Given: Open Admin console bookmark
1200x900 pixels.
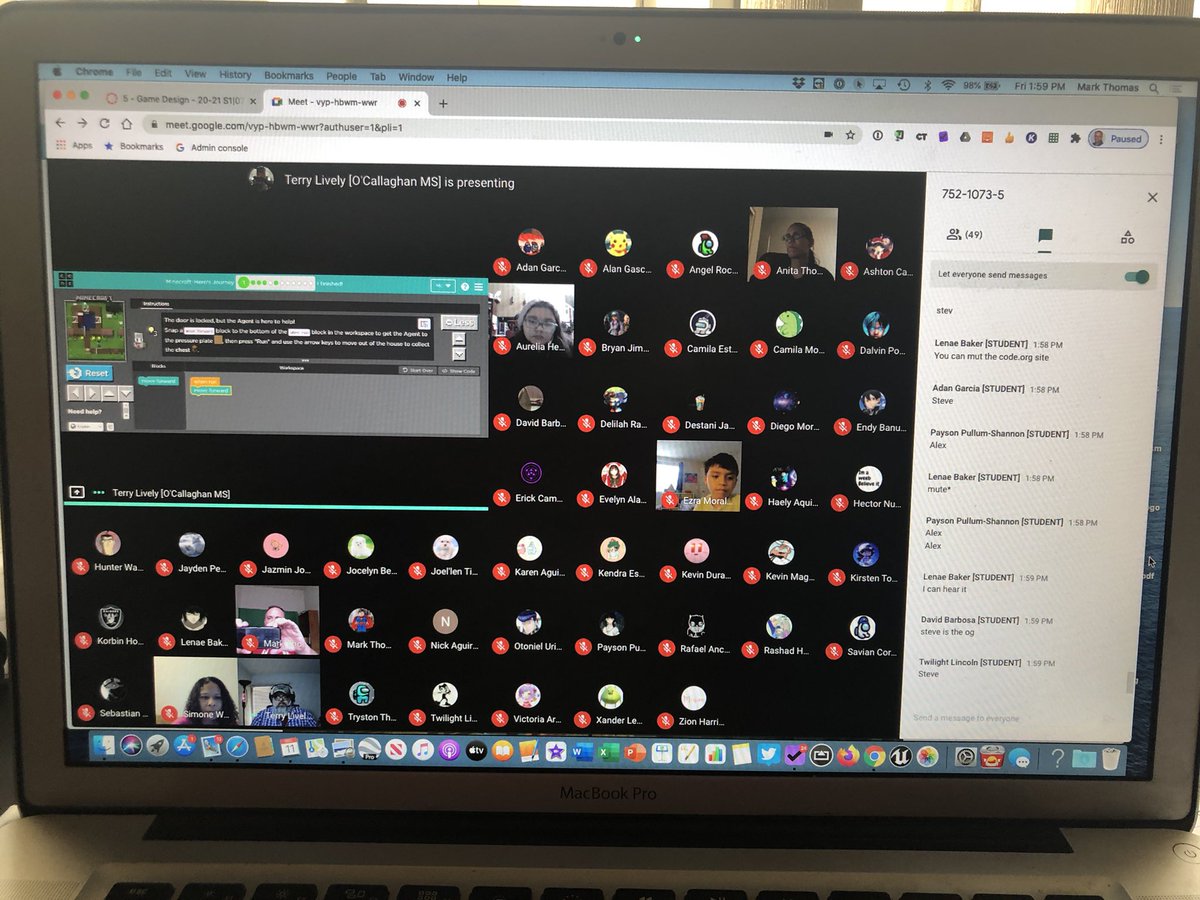Looking at the screenshot, I should click(211, 147).
